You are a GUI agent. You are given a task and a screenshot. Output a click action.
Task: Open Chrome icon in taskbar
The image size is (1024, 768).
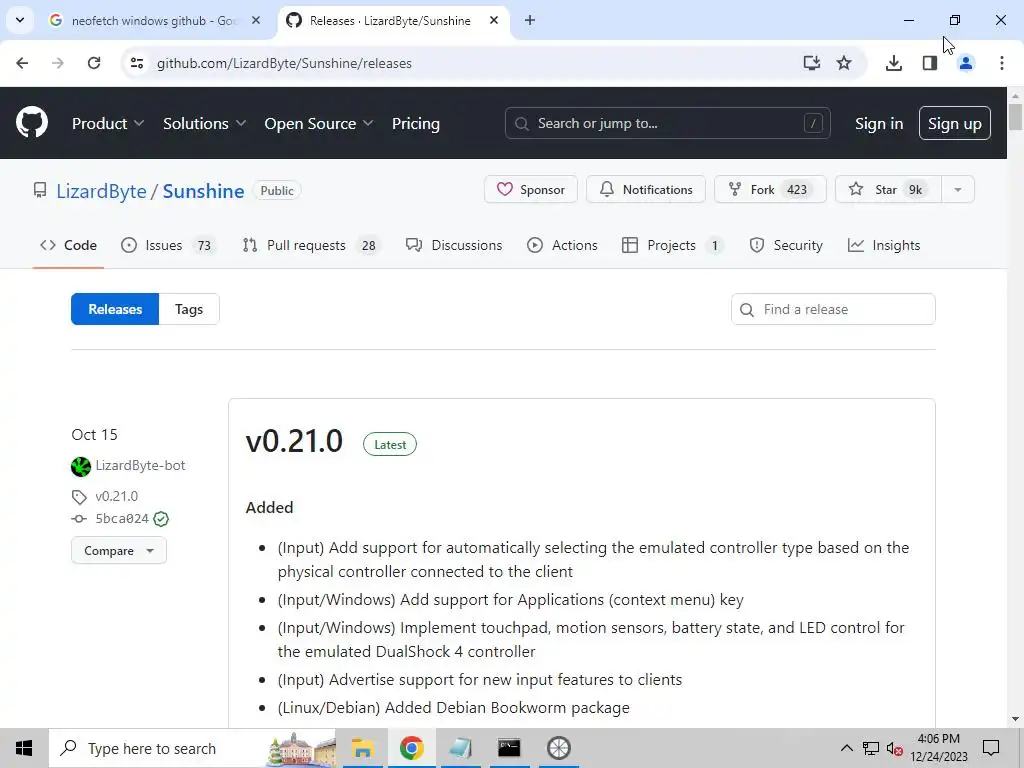(411, 748)
